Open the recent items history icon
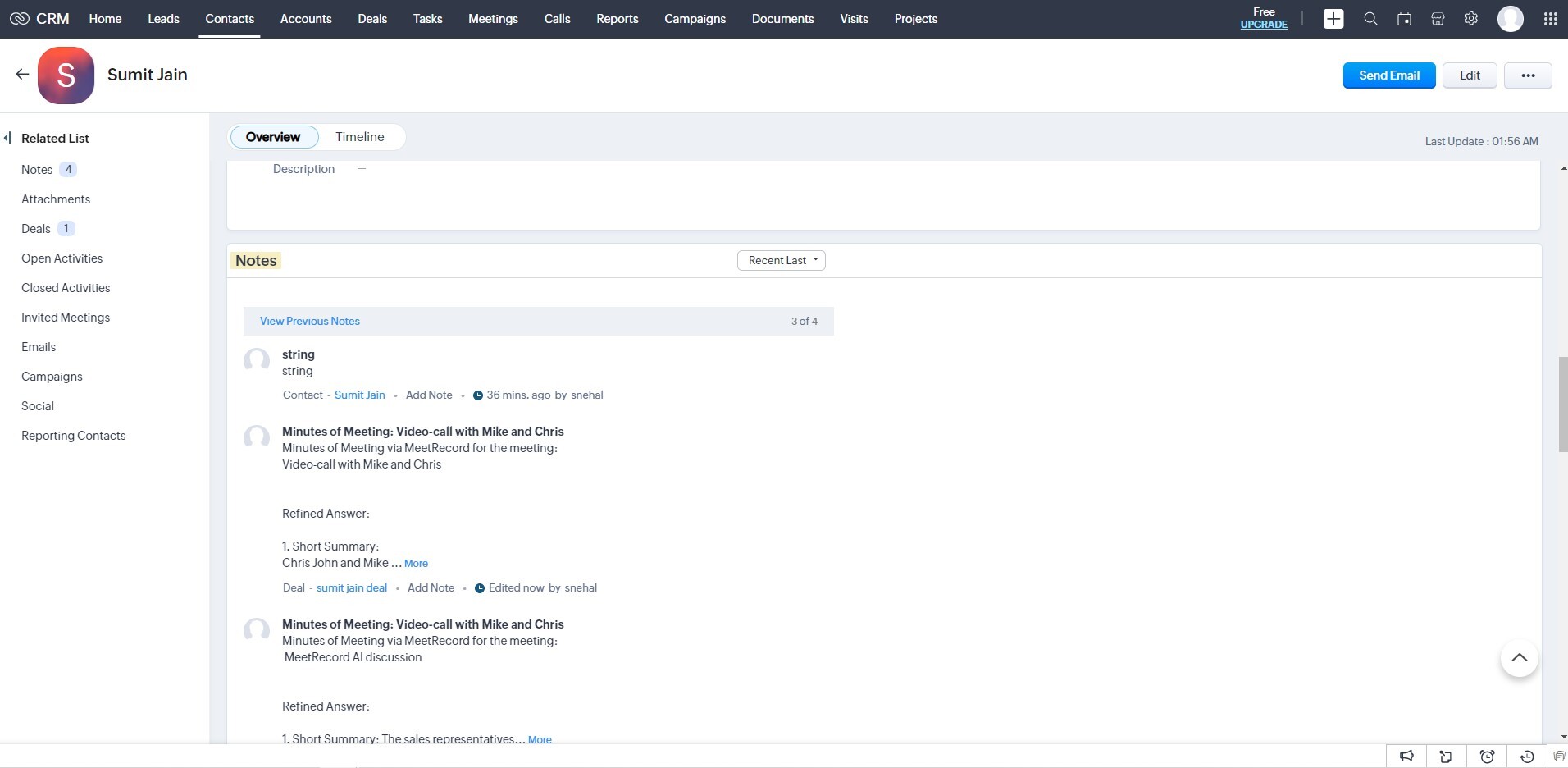The height and width of the screenshot is (768, 1568). coord(1527,757)
